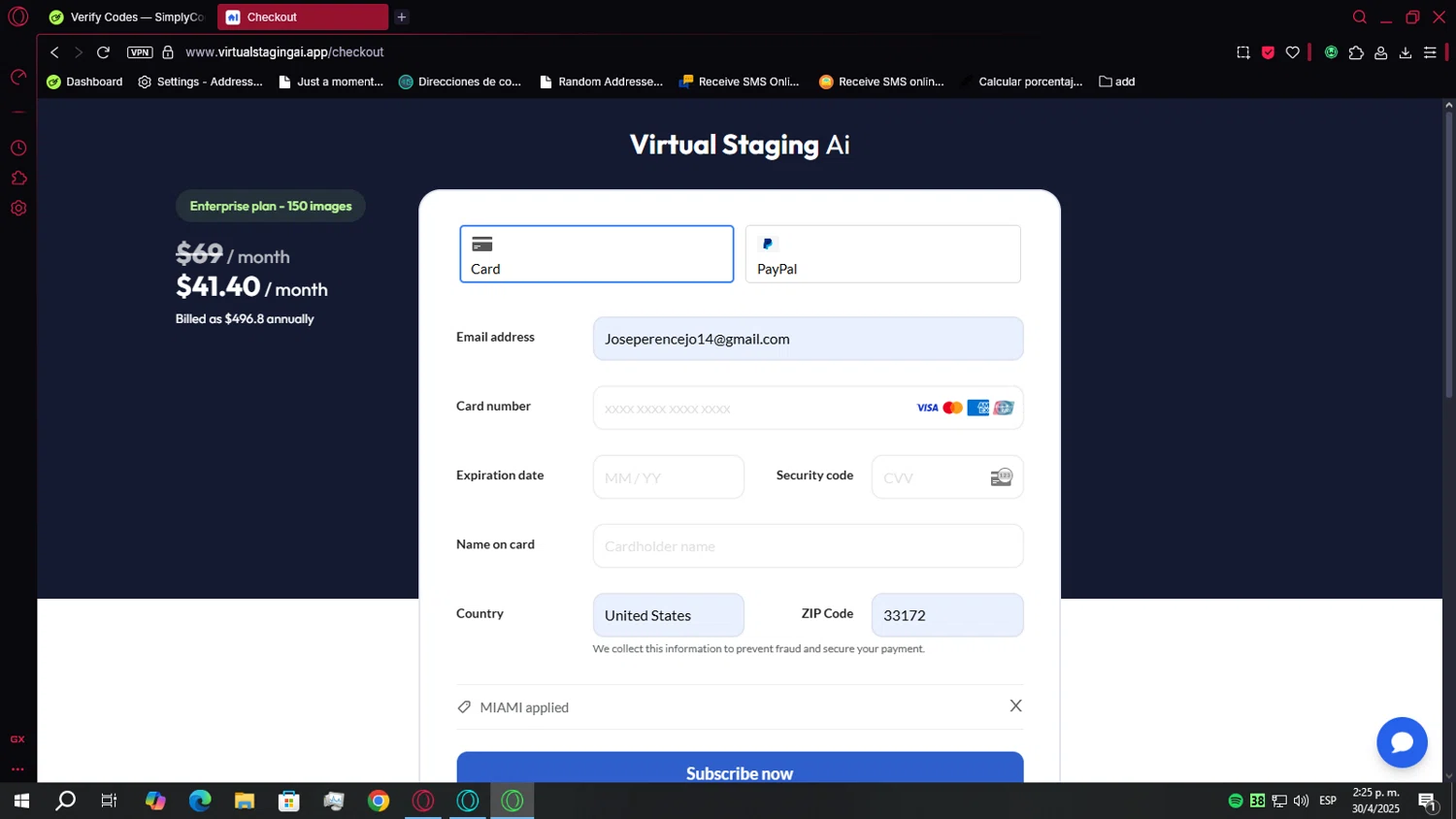Click the Cardholder name field

pos(808,546)
